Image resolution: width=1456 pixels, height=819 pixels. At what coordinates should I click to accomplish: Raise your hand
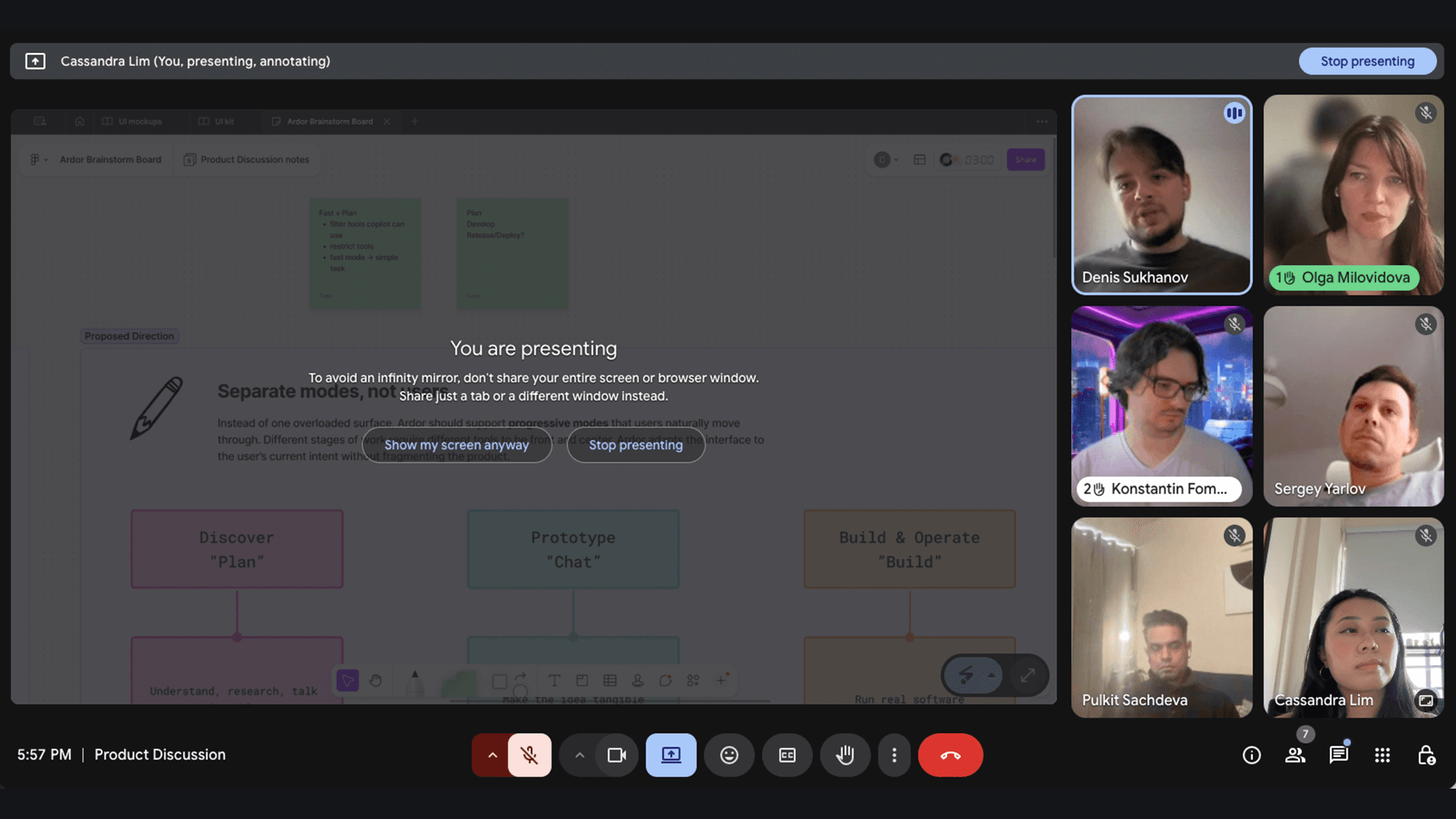[x=845, y=755]
